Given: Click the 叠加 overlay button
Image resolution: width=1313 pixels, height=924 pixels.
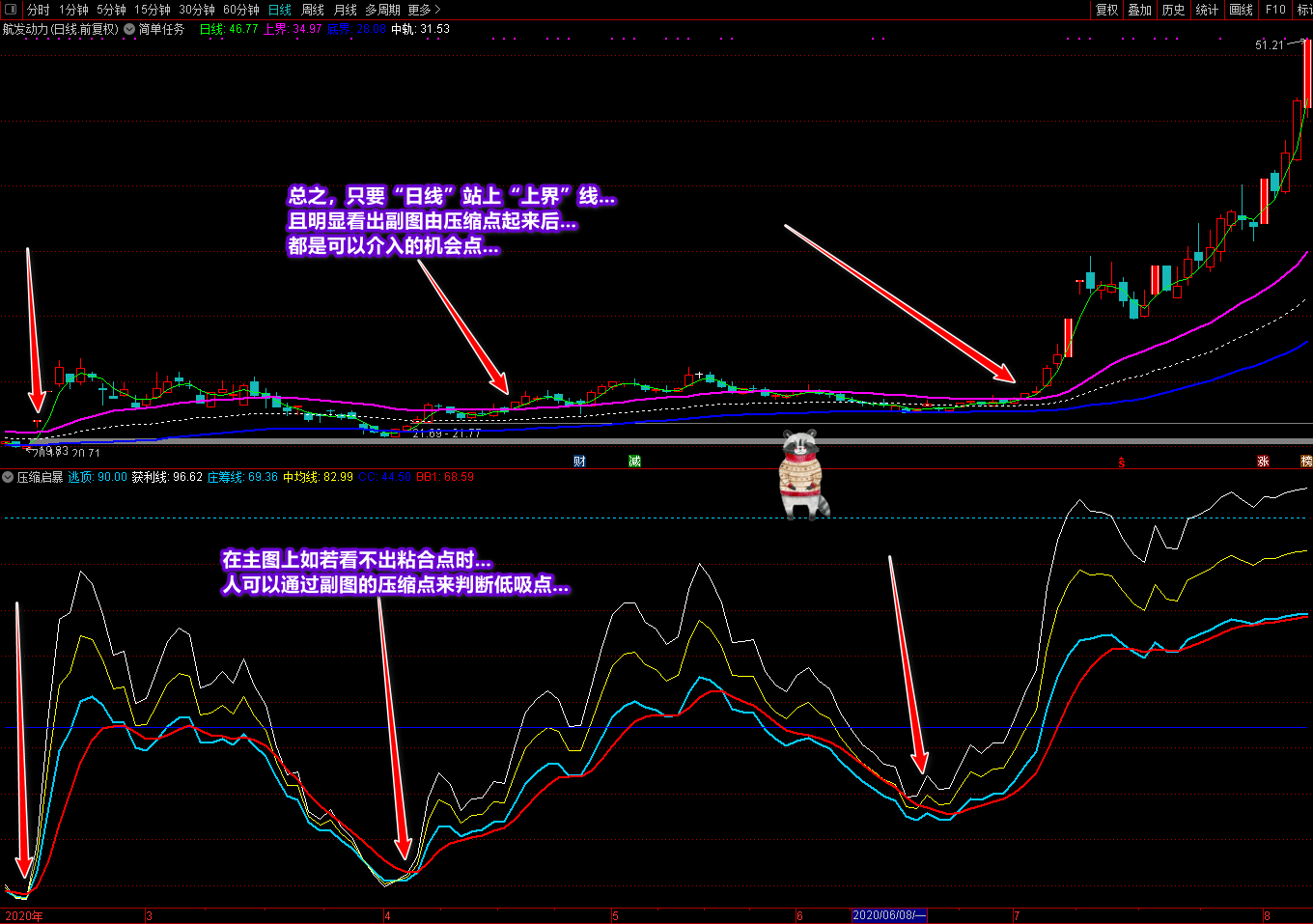Looking at the screenshot, I should (1140, 10).
